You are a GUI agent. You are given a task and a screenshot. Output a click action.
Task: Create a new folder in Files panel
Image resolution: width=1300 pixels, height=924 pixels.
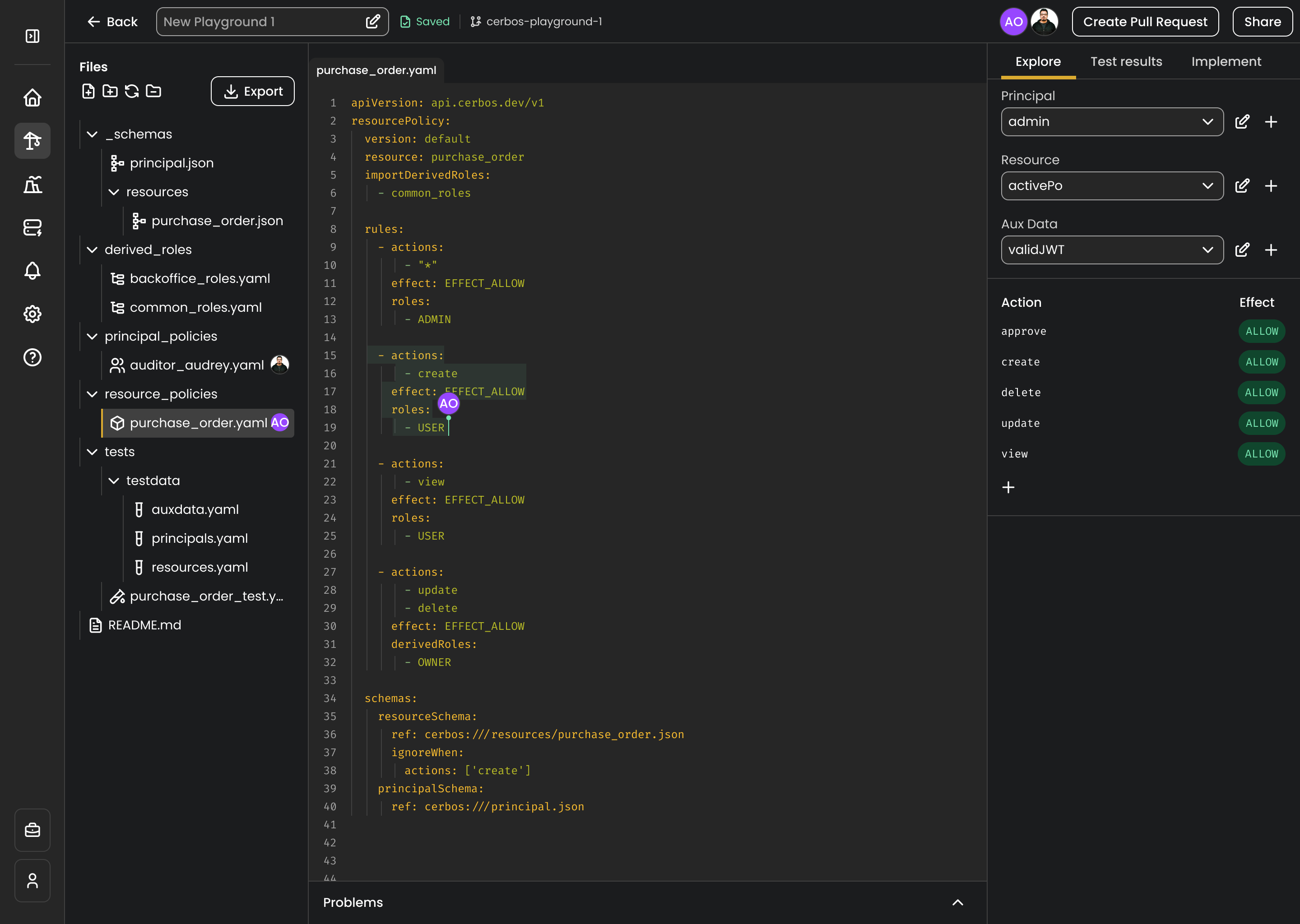110,91
